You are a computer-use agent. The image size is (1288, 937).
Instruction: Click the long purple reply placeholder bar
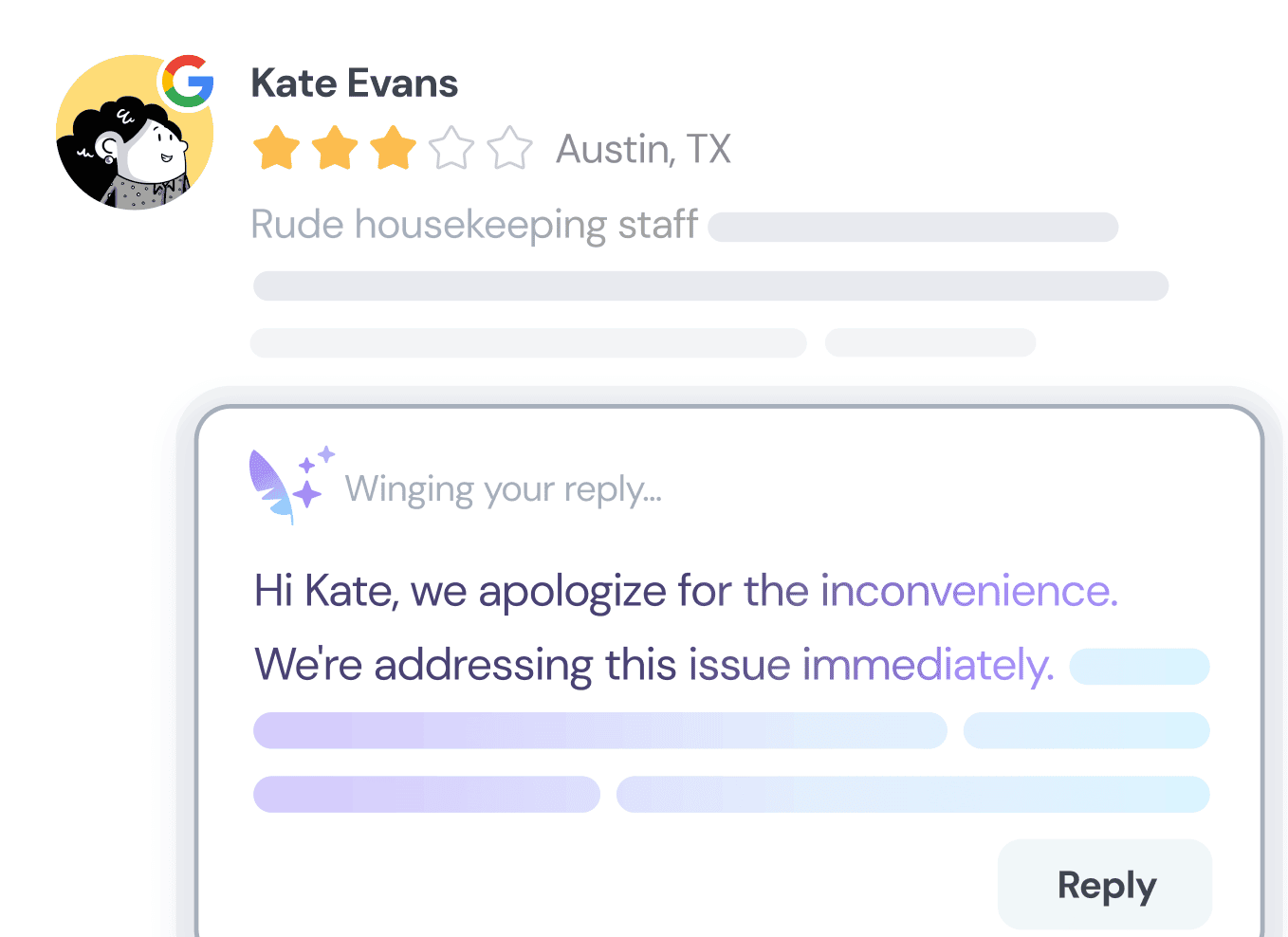coord(599,730)
